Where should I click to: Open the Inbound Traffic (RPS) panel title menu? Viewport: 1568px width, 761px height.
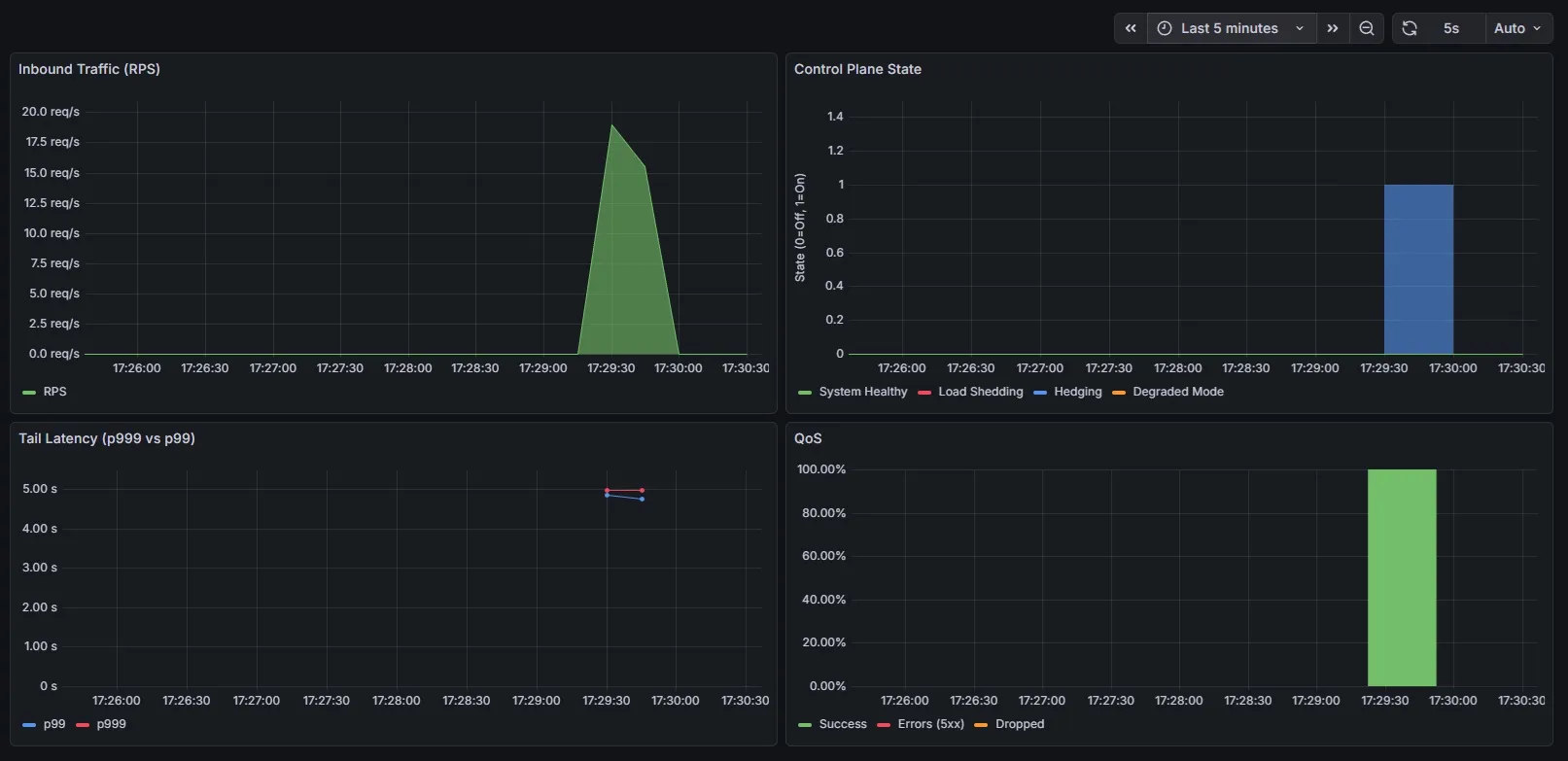pos(89,69)
